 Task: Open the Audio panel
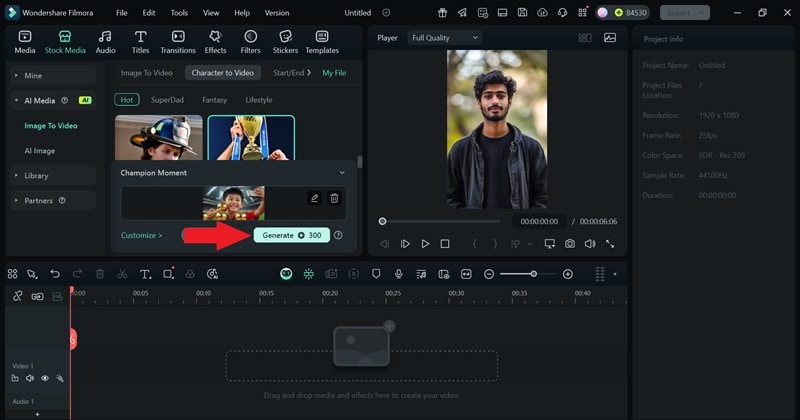coord(105,42)
